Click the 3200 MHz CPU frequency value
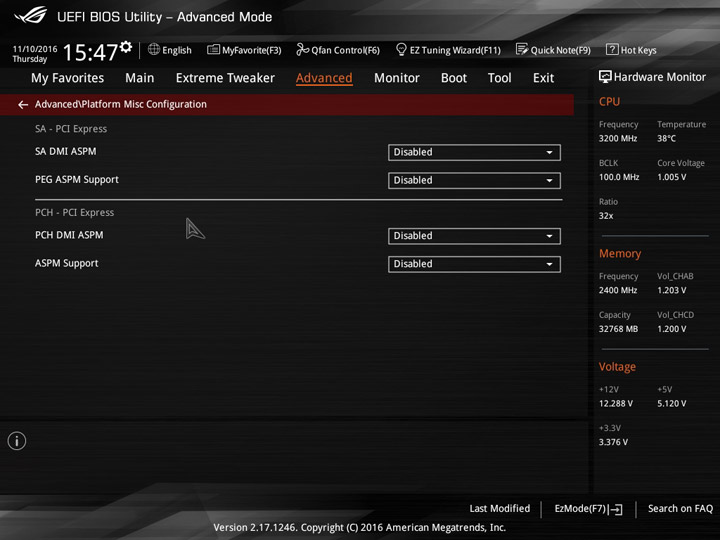The height and width of the screenshot is (540, 720). click(618, 139)
